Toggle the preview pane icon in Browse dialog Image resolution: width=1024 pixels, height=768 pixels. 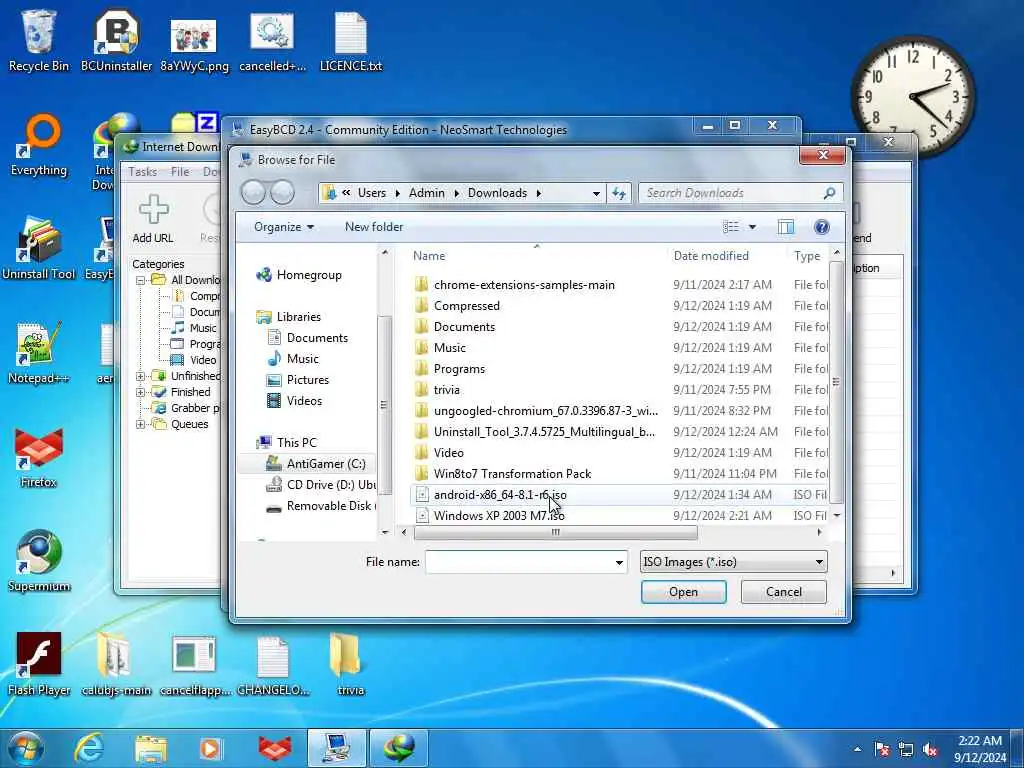[x=786, y=227]
